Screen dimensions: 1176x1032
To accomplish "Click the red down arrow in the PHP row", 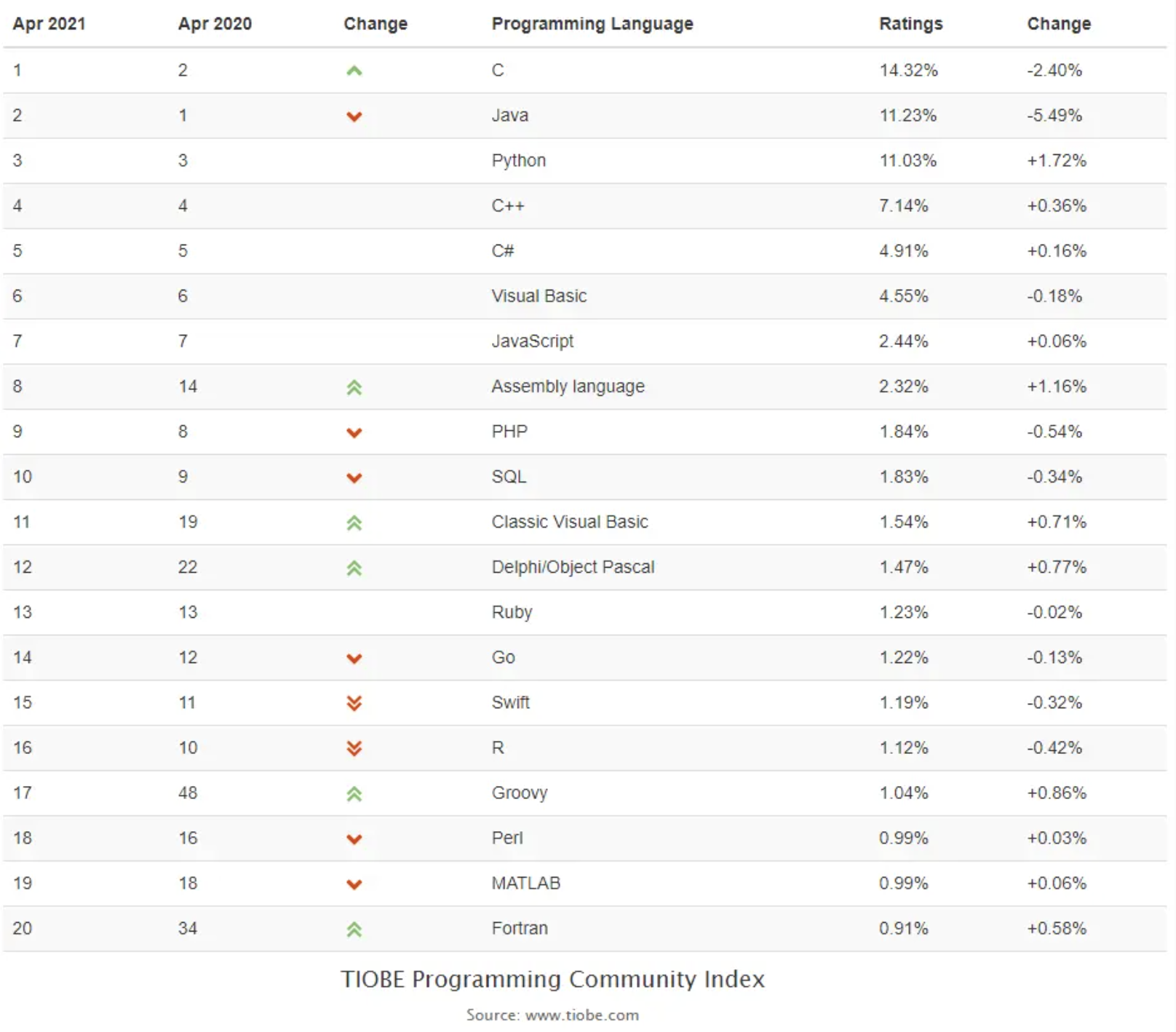I will pos(354,432).
